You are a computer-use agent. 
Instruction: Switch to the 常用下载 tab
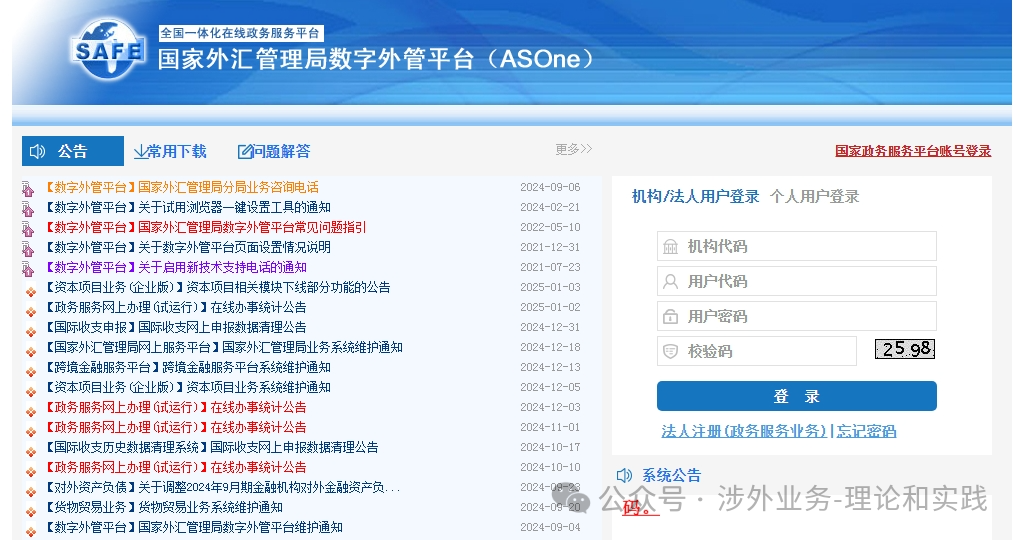pos(170,152)
